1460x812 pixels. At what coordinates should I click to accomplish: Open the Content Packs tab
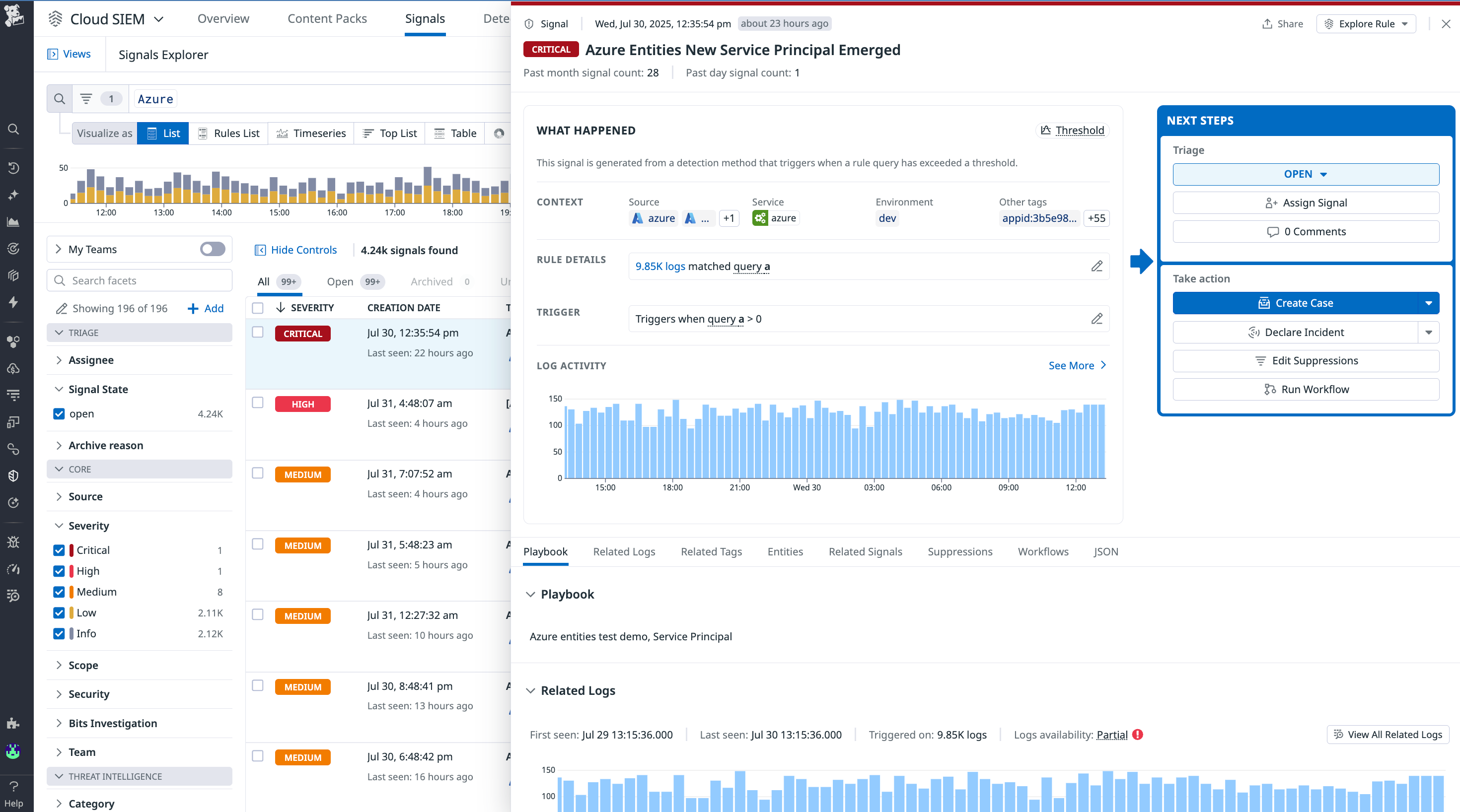pyautogui.click(x=327, y=18)
